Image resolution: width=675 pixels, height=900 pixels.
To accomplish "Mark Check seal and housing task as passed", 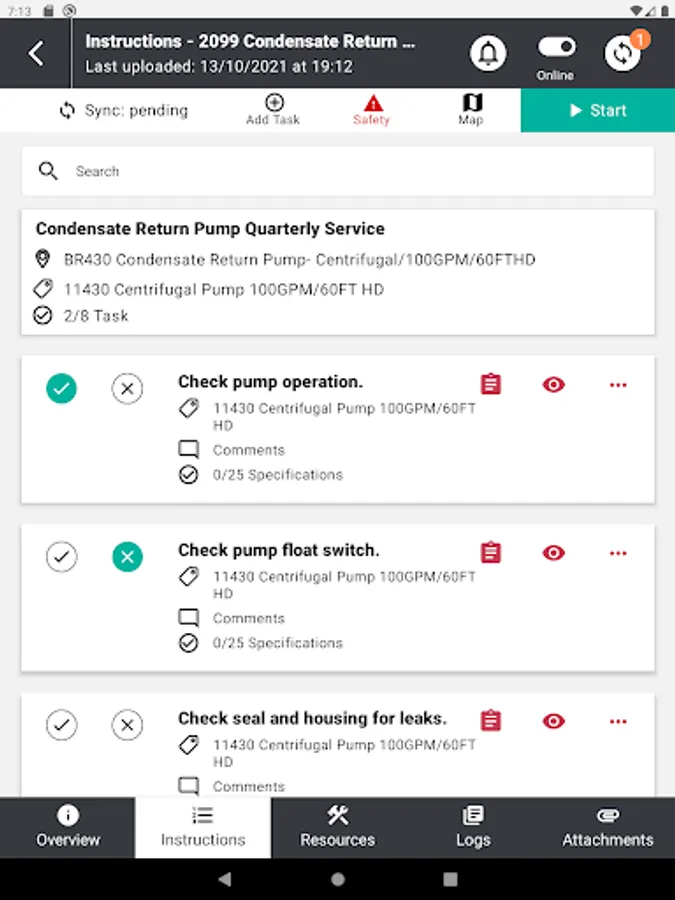I will 62,725.
